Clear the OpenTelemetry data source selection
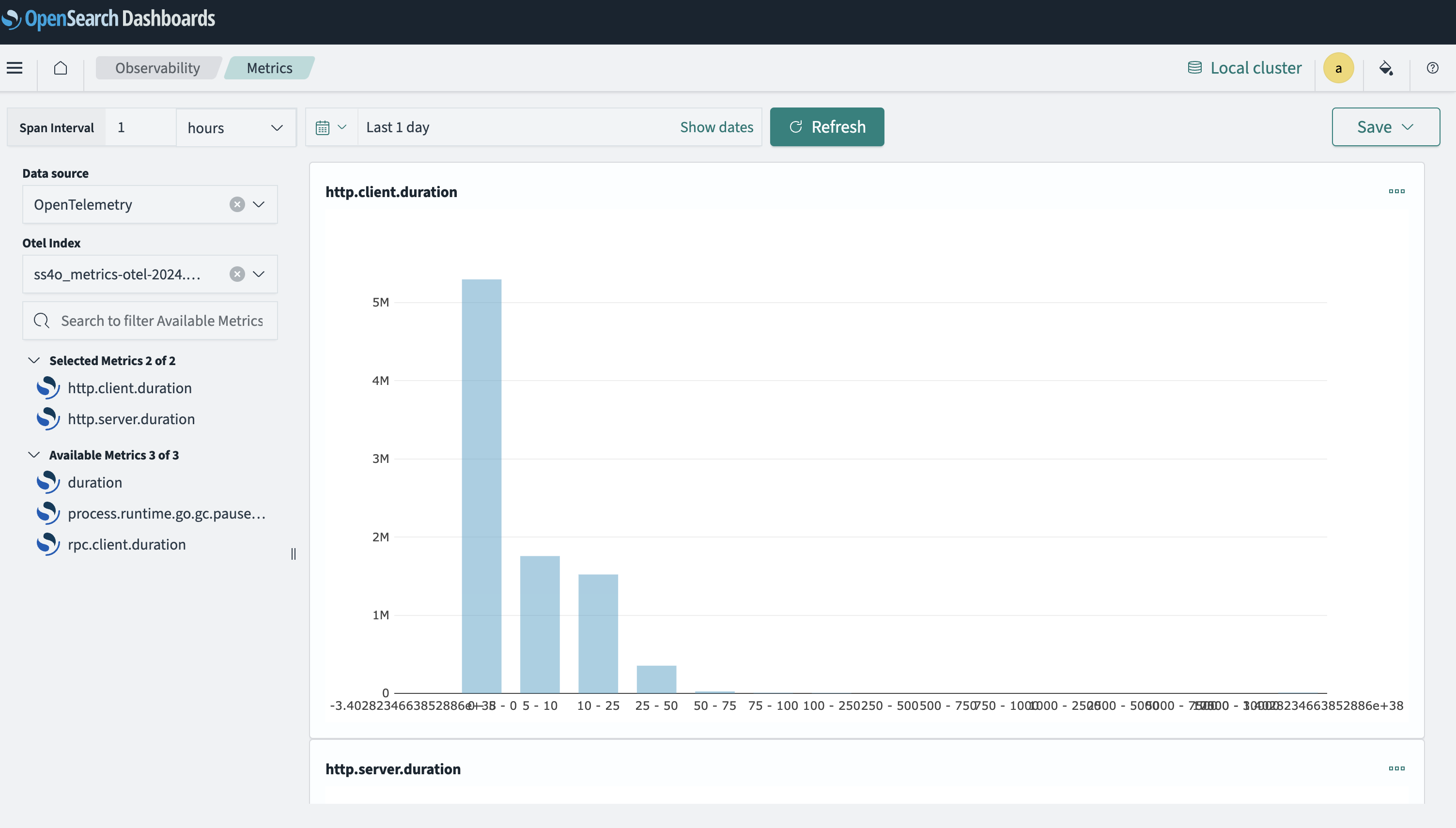The image size is (1456, 828). (237, 205)
